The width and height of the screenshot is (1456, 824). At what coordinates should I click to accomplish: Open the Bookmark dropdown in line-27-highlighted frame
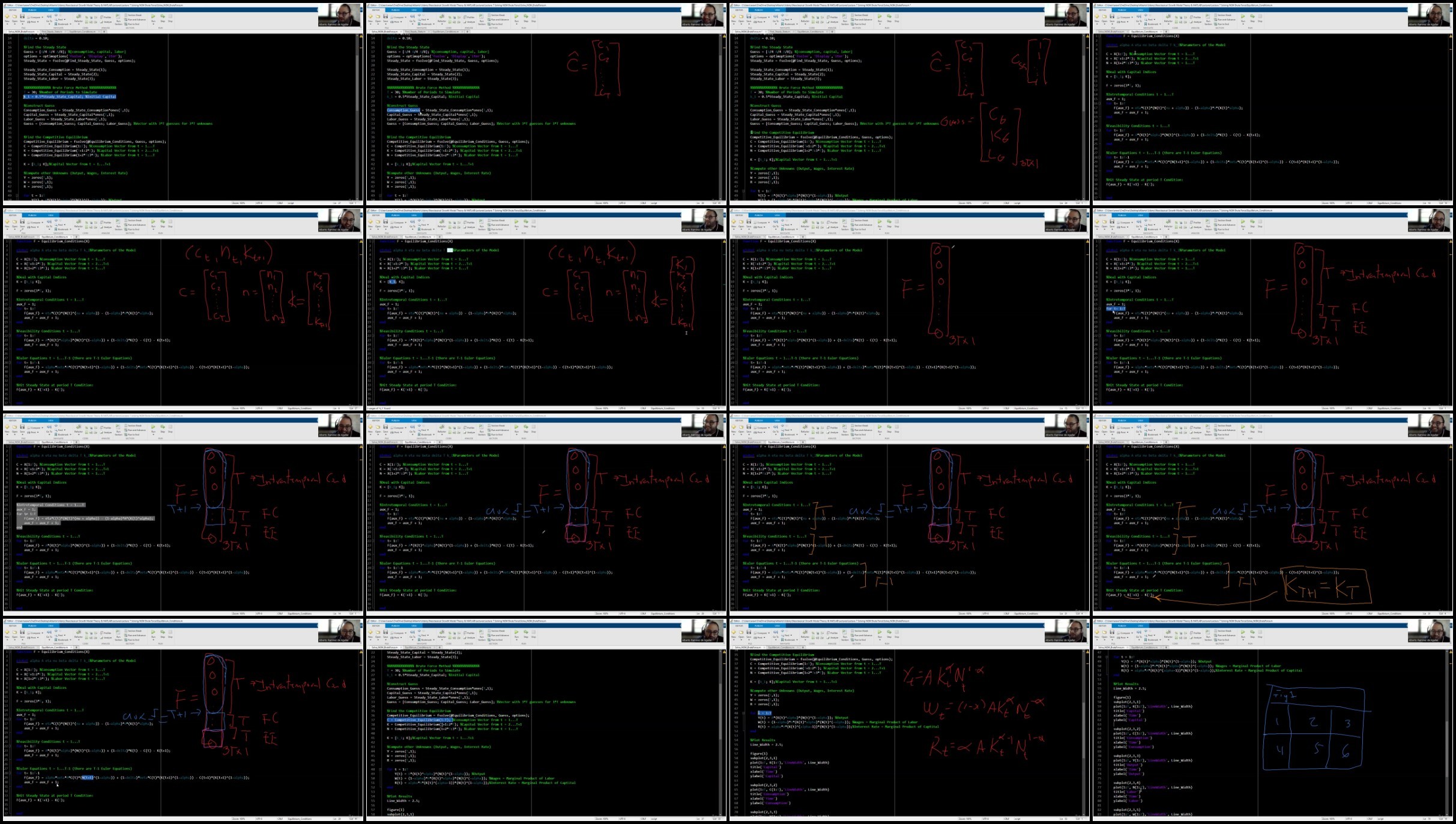(x=63, y=24)
